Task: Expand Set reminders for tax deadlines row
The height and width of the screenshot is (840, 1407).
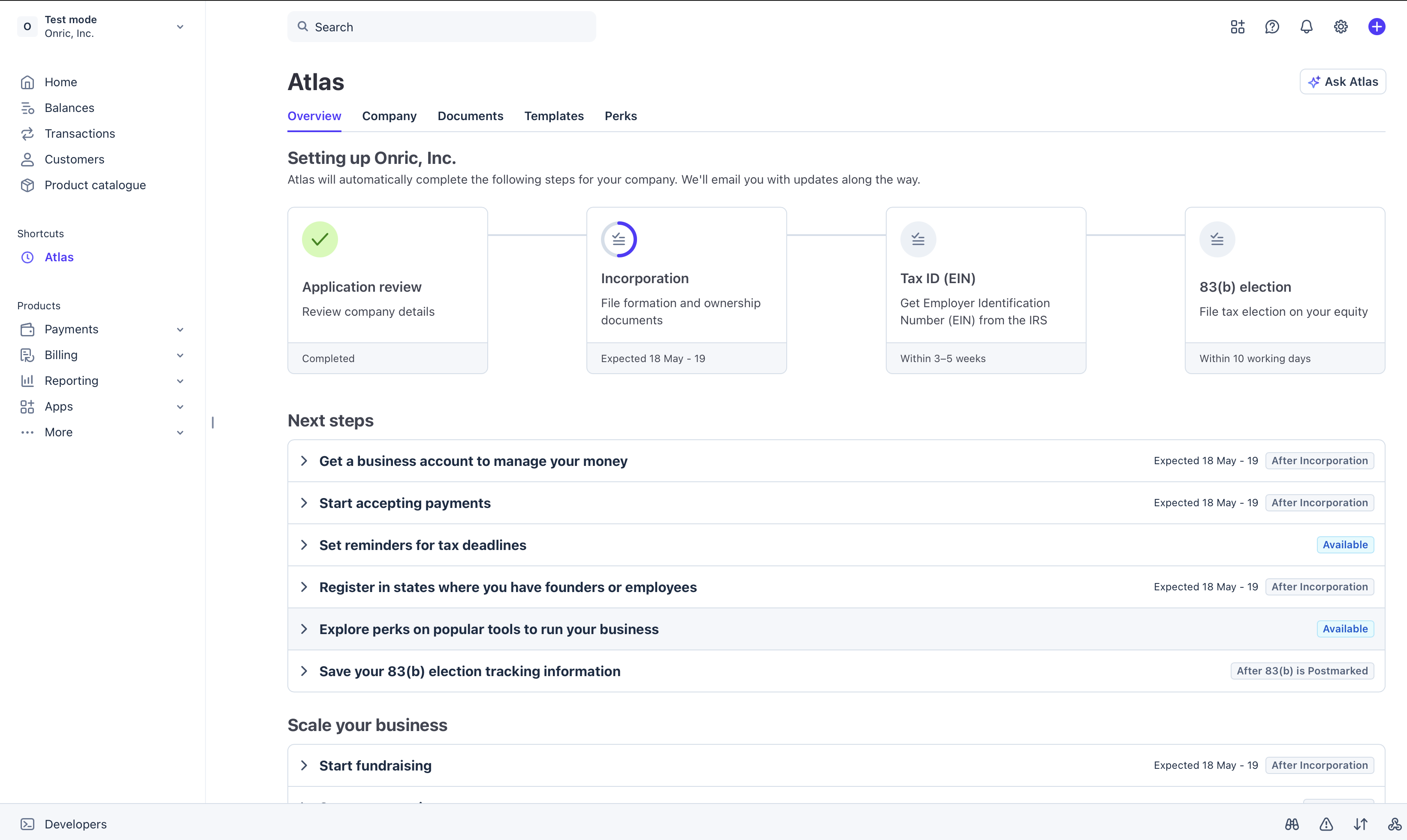Action: coord(836,544)
